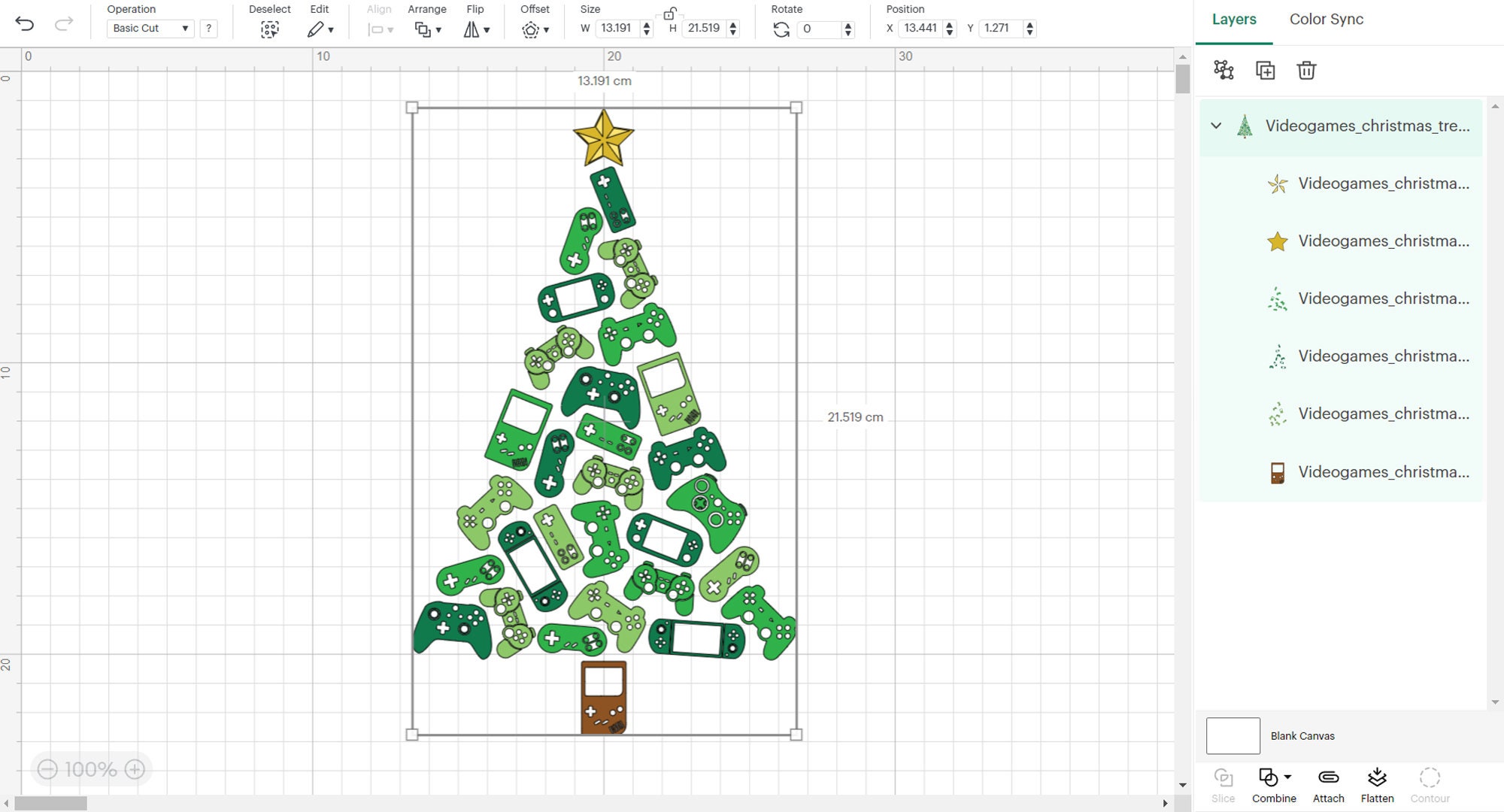Switch to the Color Sync tab
Screen dimensions: 1504x812
1326,20
